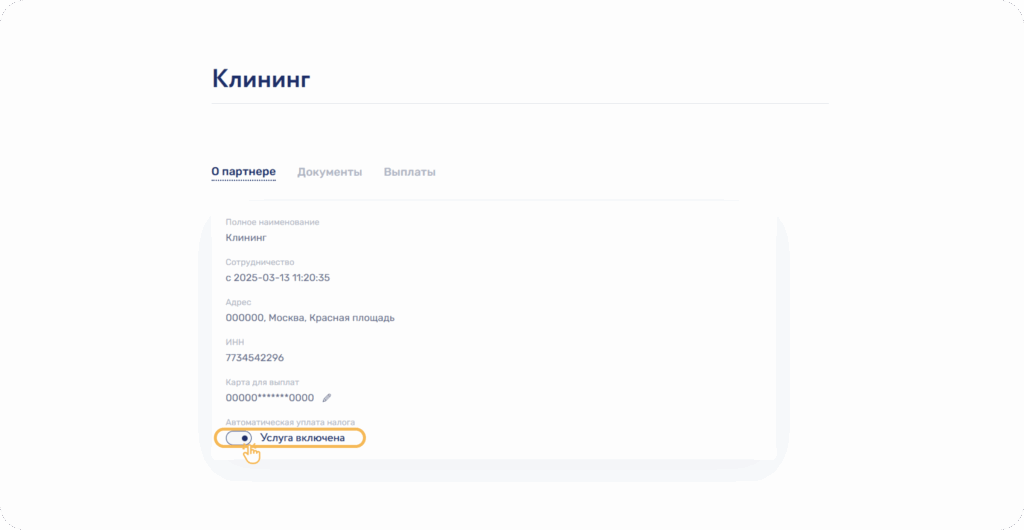Click the 'Адрес' field label
This screenshot has width=1024, height=530.
pos(238,302)
